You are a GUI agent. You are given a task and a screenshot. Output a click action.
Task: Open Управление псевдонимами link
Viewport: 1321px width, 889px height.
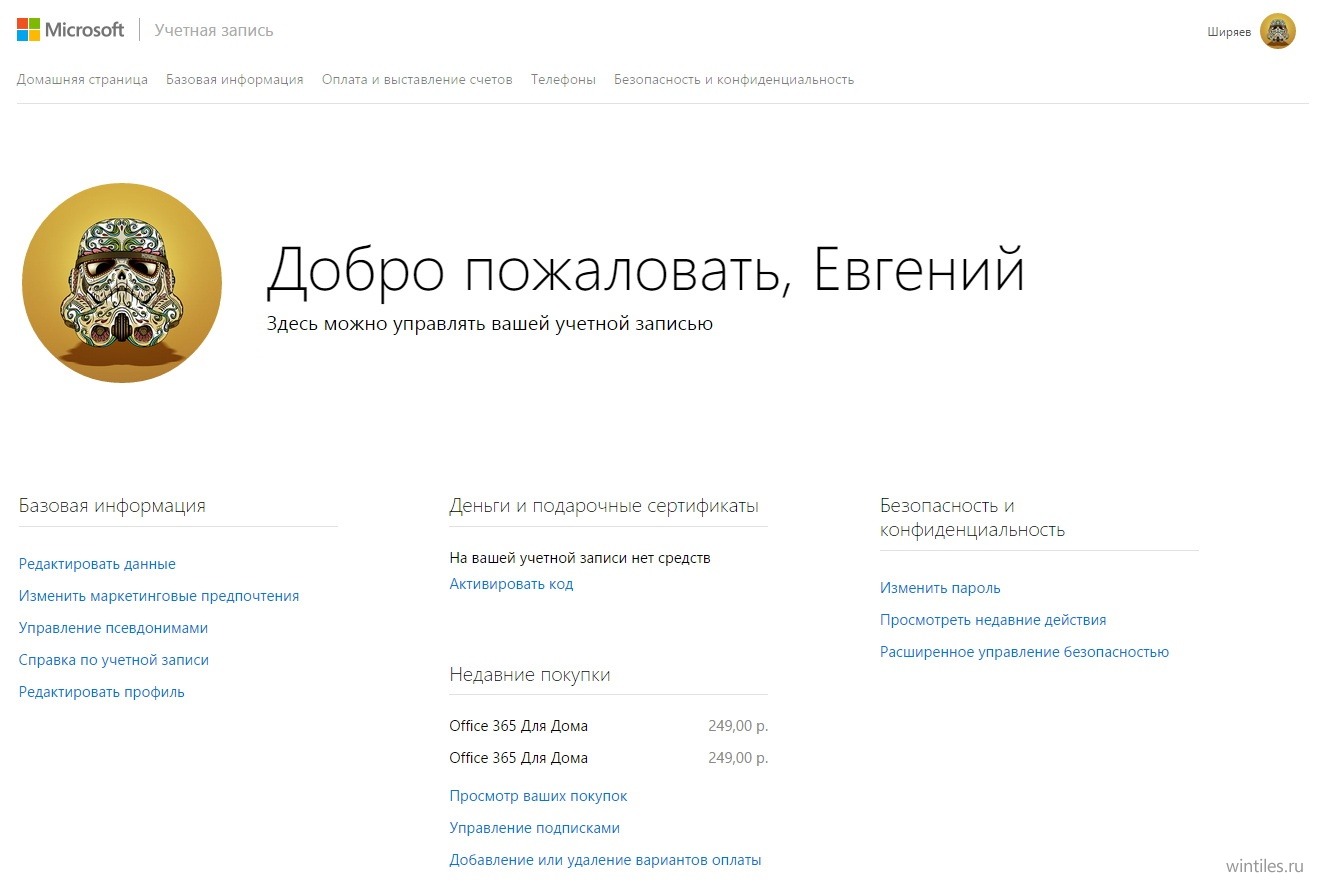pos(113,628)
